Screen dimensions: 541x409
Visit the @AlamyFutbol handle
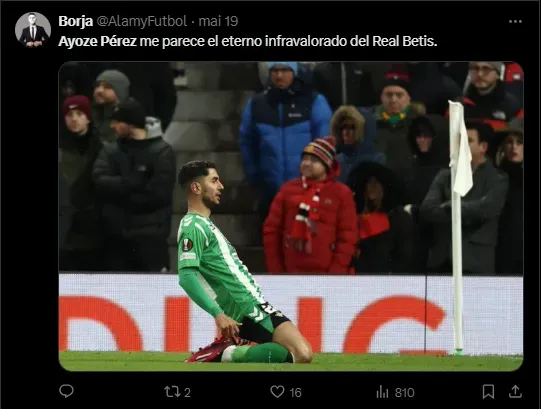coord(141,21)
